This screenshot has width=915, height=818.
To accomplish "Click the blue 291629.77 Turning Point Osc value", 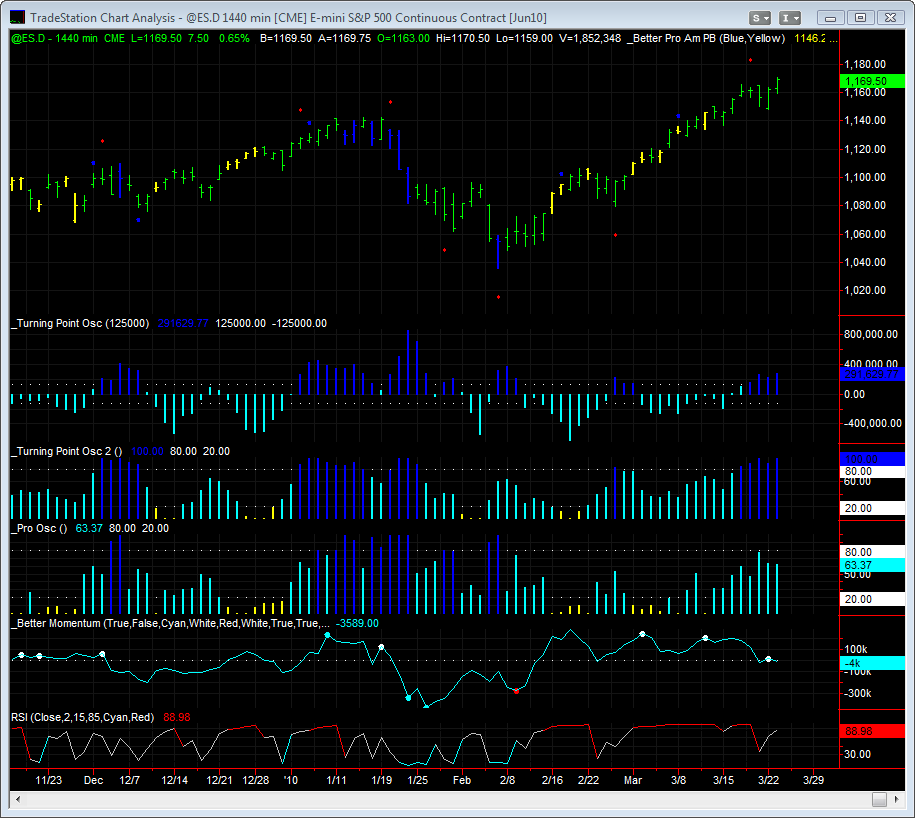I will tap(183, 323).
